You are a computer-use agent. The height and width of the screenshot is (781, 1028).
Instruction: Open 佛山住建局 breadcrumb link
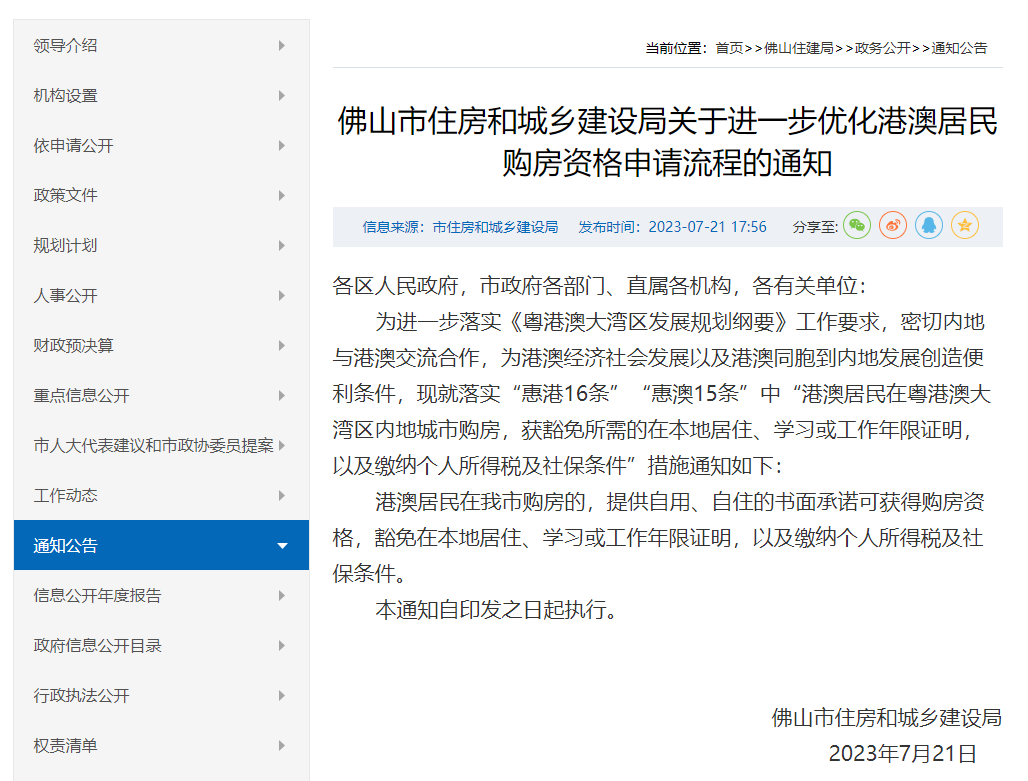click(x=799, y=48)
